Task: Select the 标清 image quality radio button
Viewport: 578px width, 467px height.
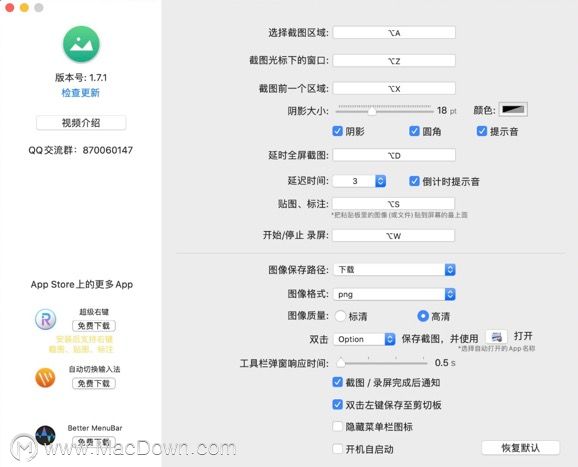Action: pyautogui.click(x=340, y=316)
